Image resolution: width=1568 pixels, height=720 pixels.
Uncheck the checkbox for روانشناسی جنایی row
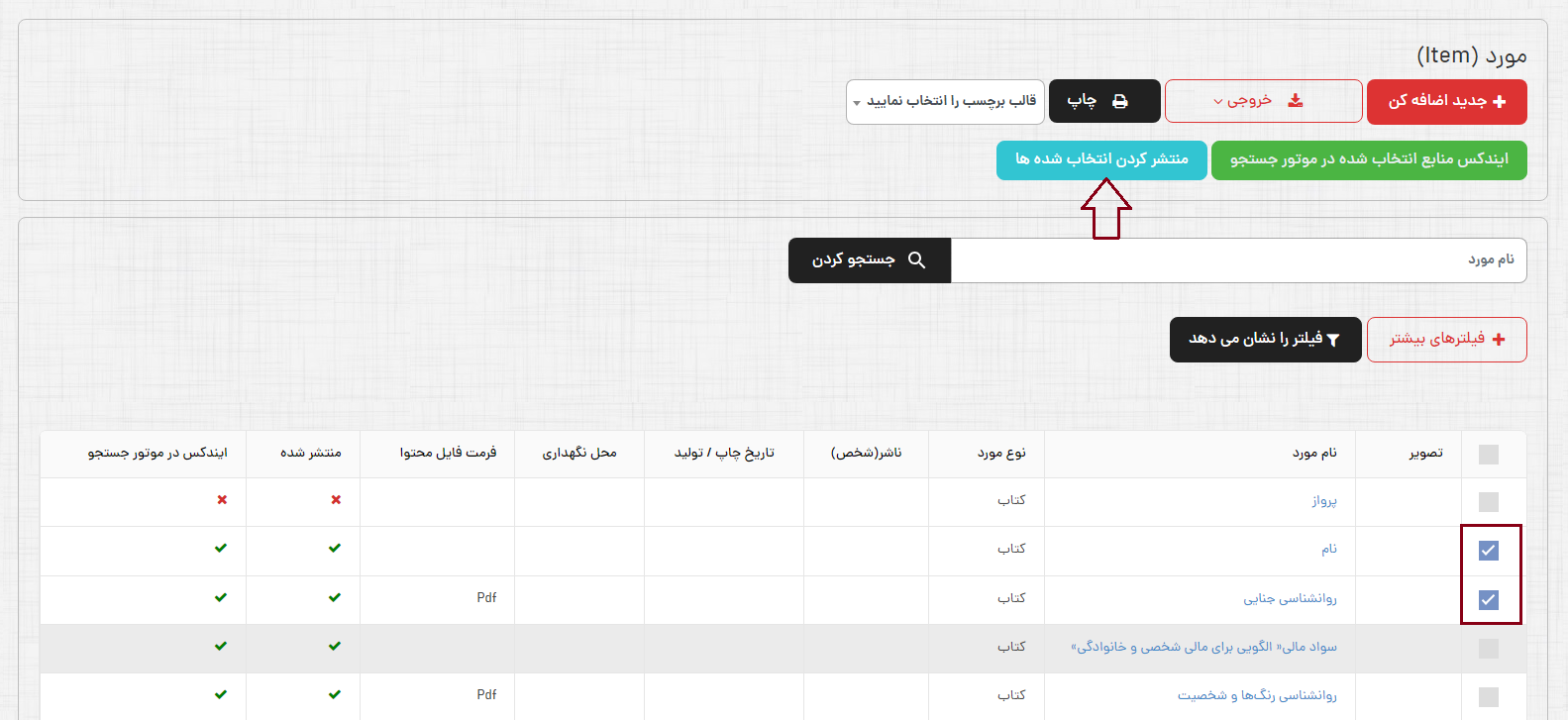point(1488,599)
